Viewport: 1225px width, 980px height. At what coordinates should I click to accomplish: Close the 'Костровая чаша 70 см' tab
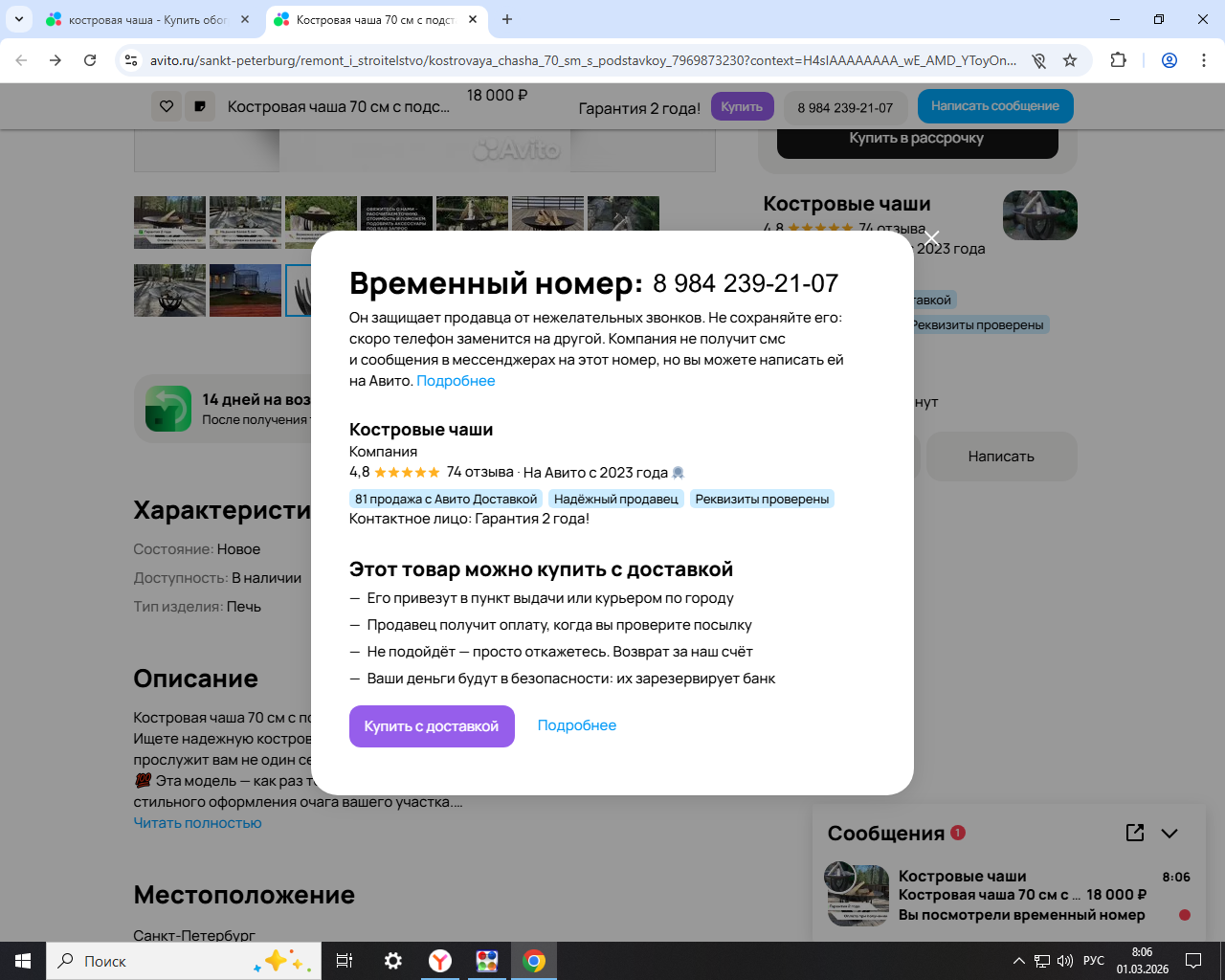click(473, 19)
